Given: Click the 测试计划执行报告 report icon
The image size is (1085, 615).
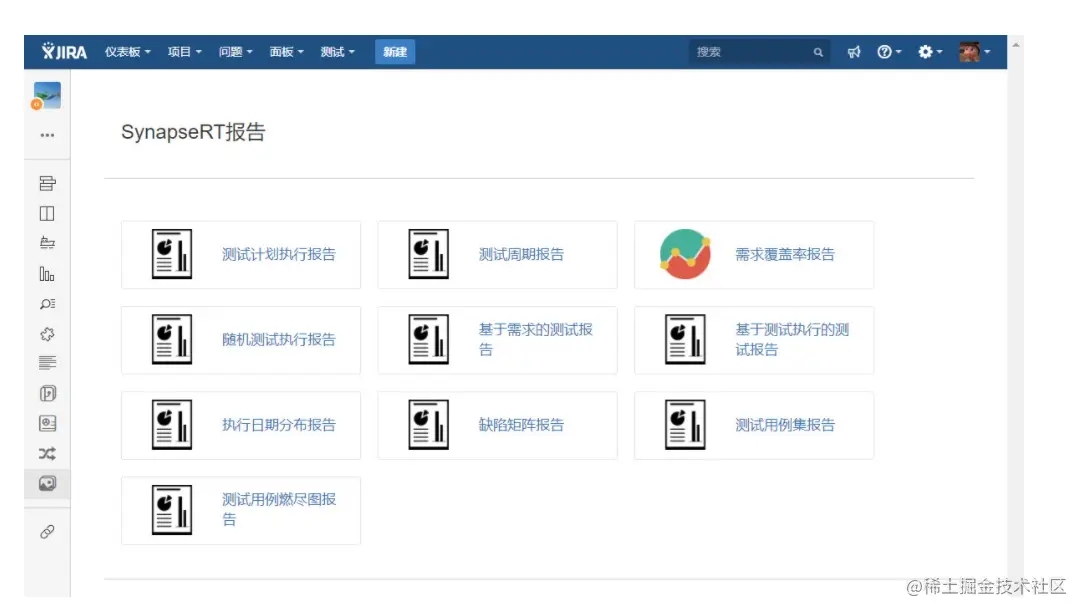Looking at the screenshot, I should (x=172, y=254).
